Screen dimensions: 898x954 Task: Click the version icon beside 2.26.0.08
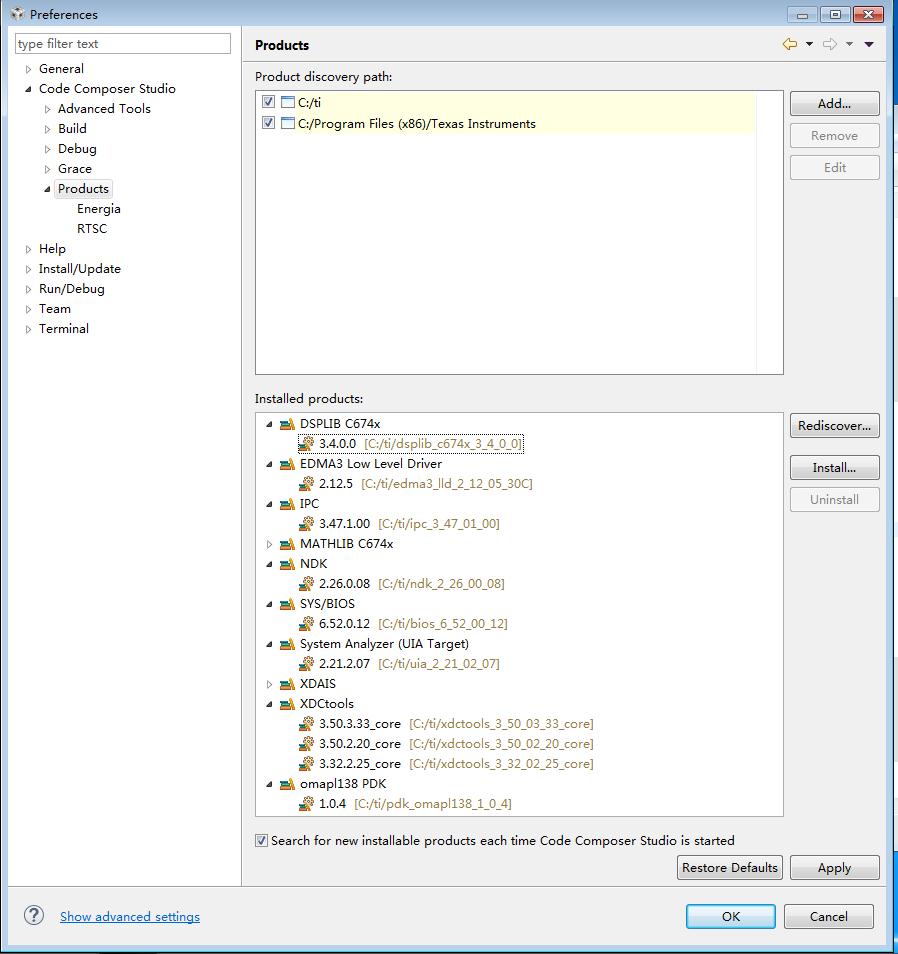coord(307,584)
